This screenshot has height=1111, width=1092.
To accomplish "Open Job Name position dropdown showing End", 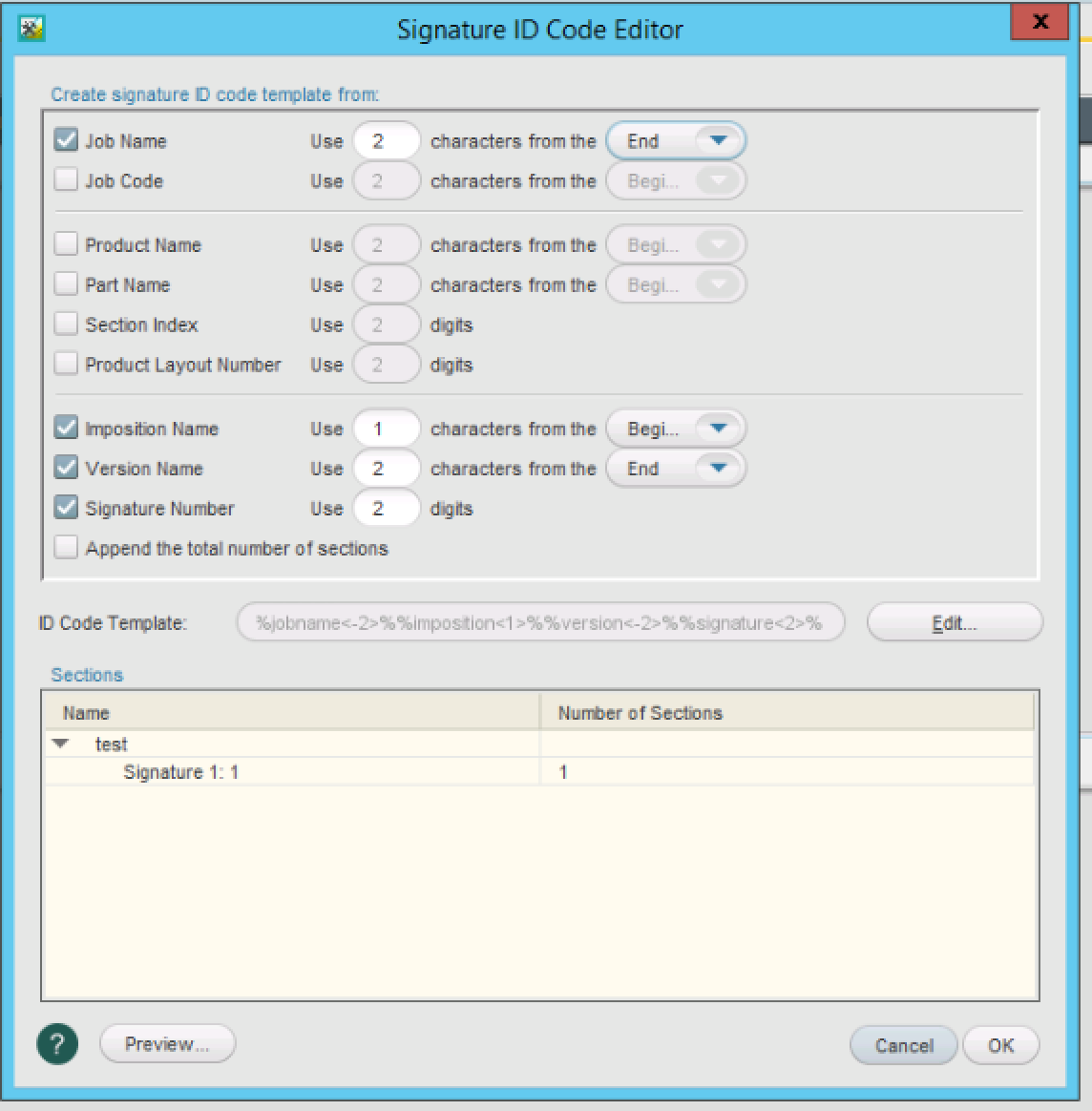I will 676,141.
